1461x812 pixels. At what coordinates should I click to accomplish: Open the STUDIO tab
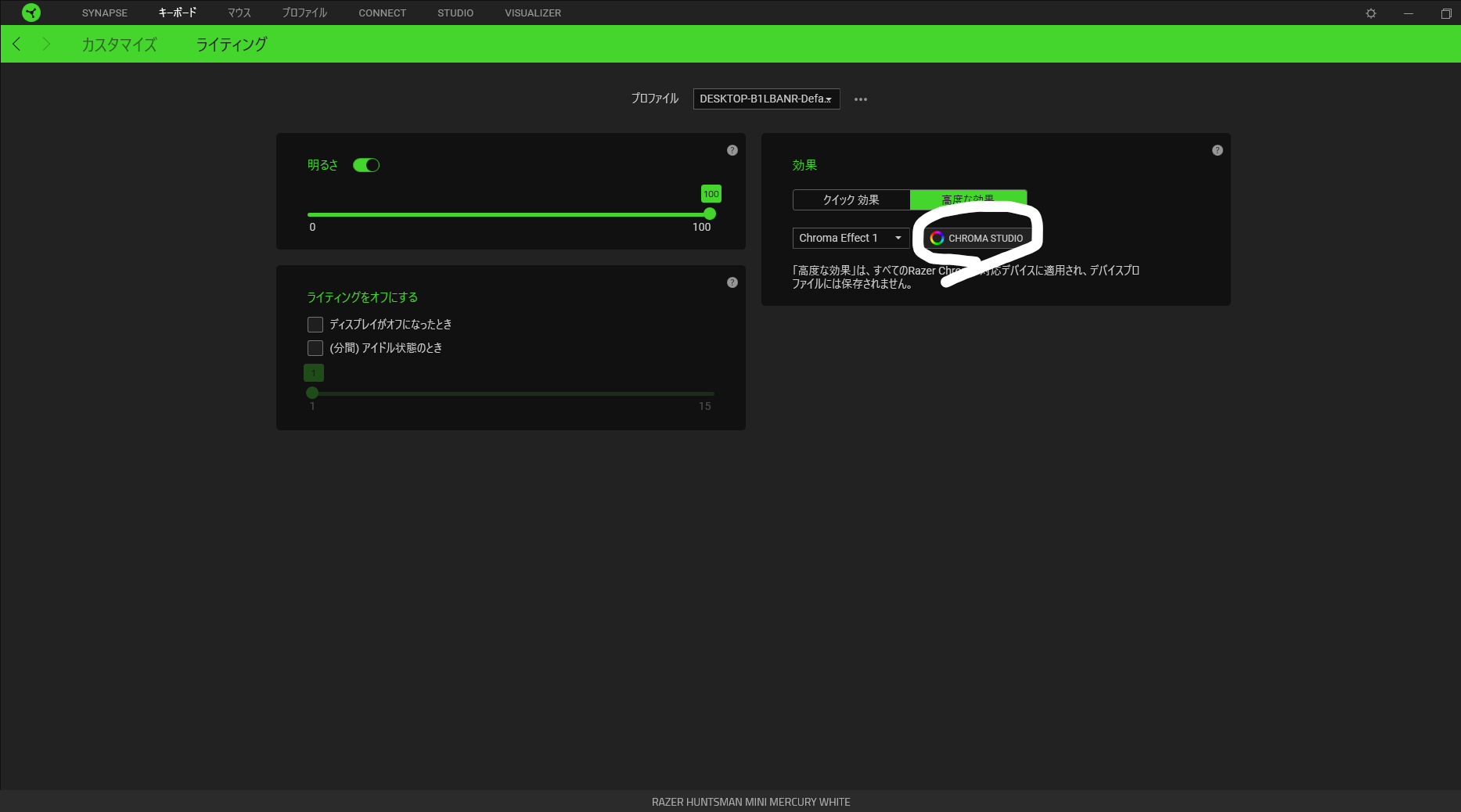point(455,13)
